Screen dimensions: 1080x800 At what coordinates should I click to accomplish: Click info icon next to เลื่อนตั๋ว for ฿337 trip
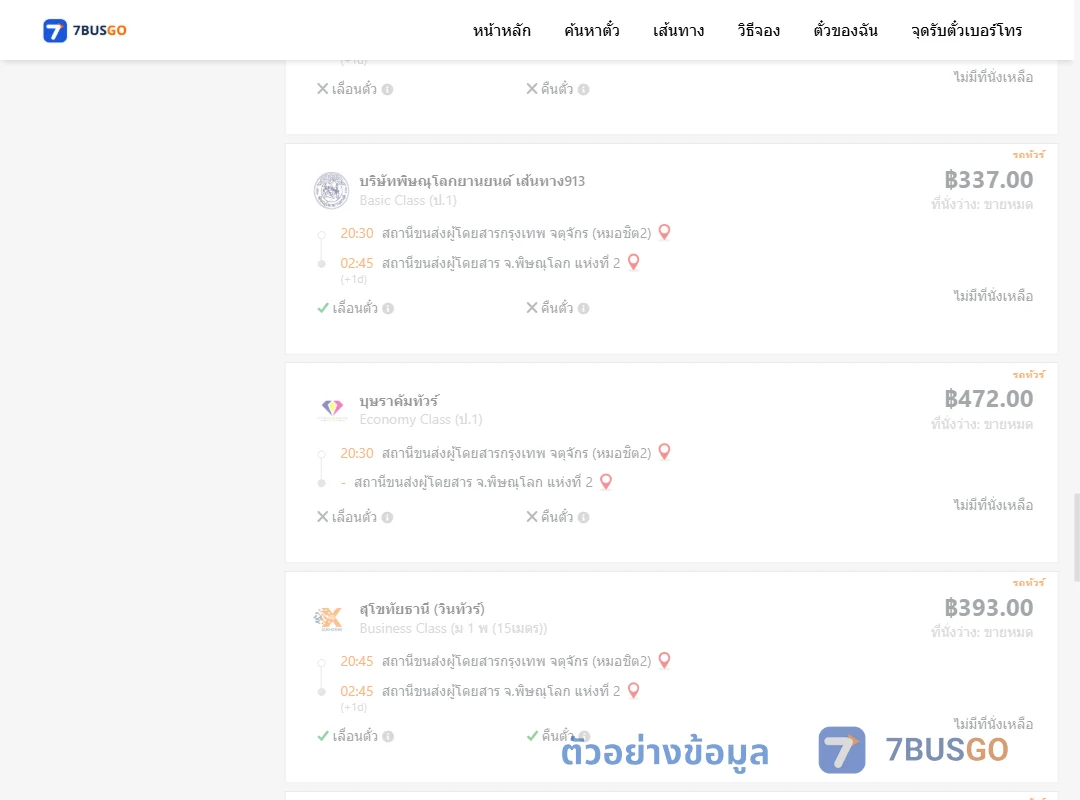pyautogui.click(x=388, y=309)
